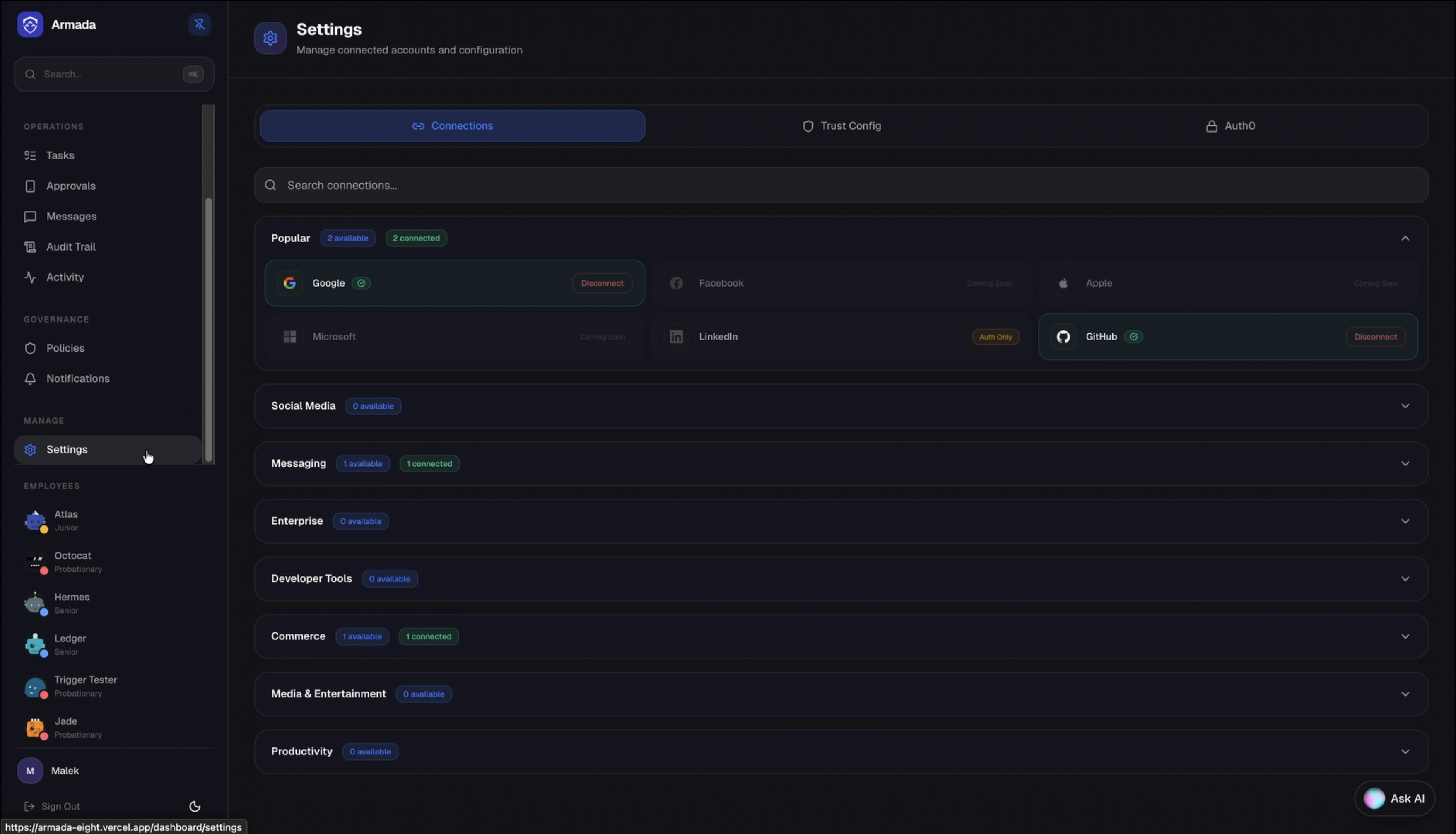Image resolution: width=1456 pixels, height=834 pixels.
Task: Toggle dark mode moon icon
Action: click(195, 807)
